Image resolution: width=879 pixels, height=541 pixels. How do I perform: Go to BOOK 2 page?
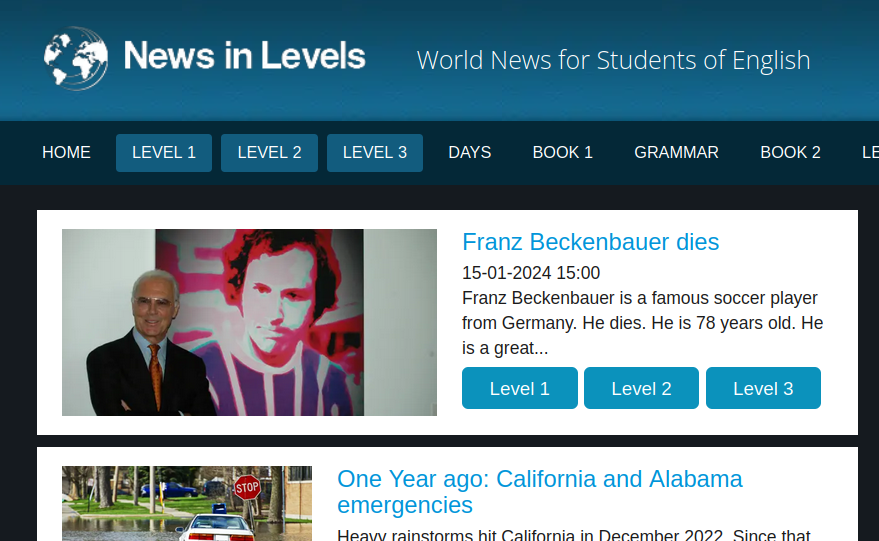pos(790,153)
